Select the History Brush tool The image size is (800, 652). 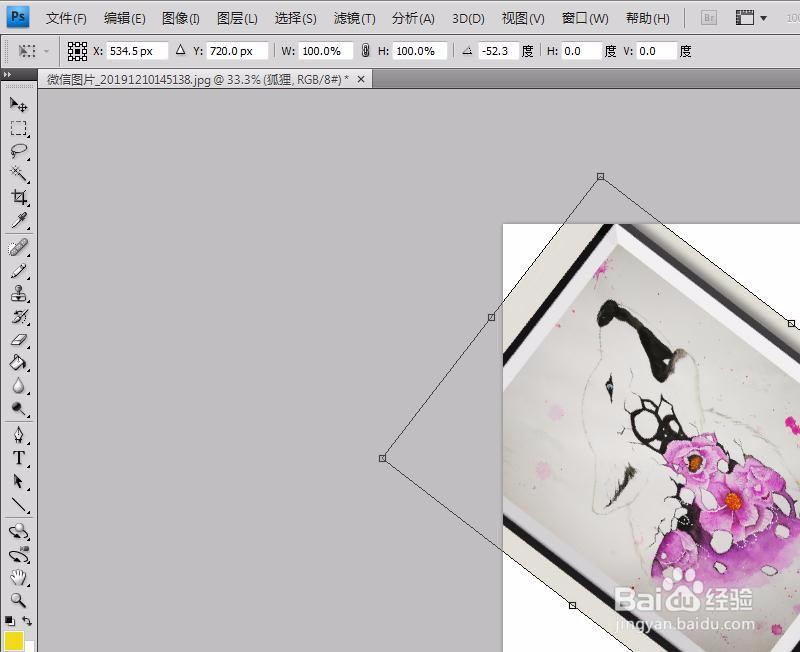click(18, 317)
